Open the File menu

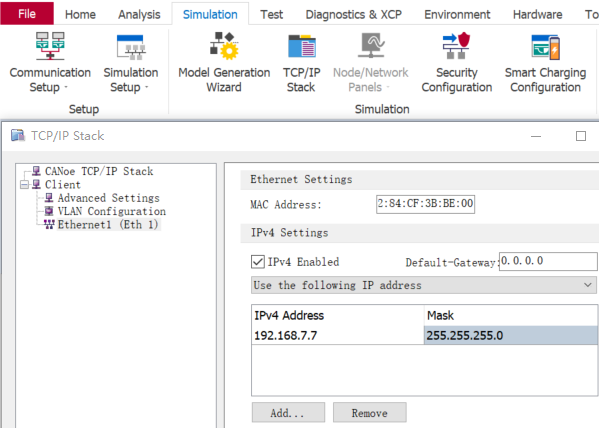pos(27,13)
